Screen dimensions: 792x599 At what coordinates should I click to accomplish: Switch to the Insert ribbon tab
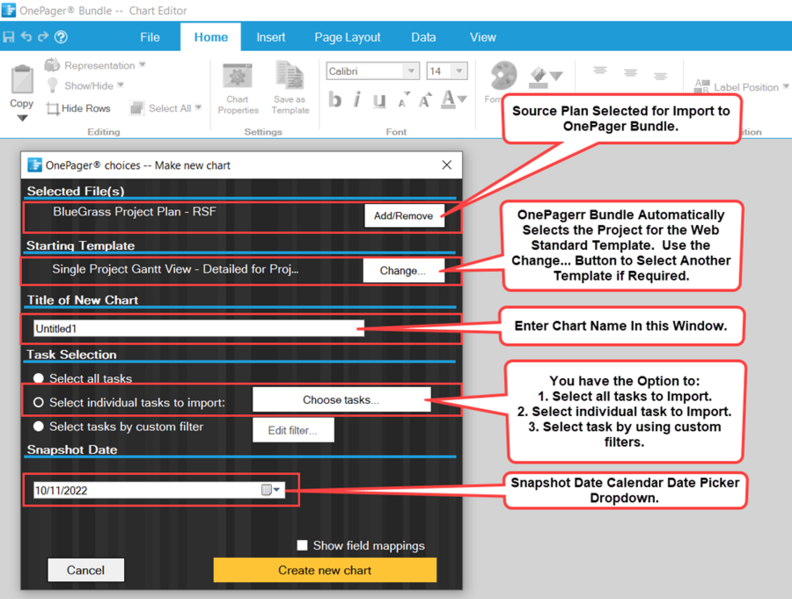pos(271,37)
